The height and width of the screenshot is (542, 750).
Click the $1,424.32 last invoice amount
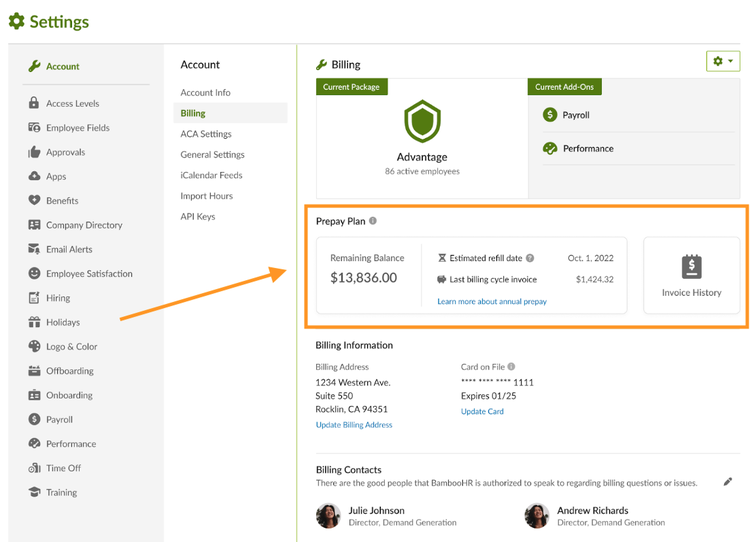(595, 279)
